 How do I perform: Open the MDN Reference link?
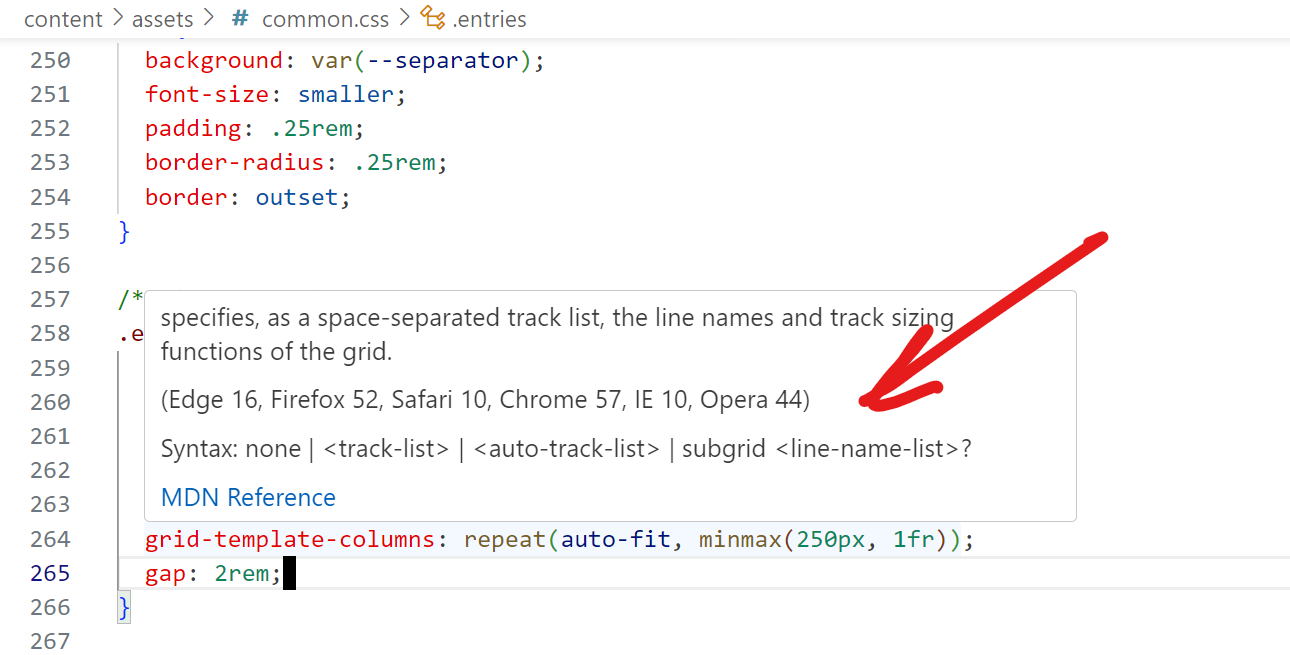(x=248, y=498)
